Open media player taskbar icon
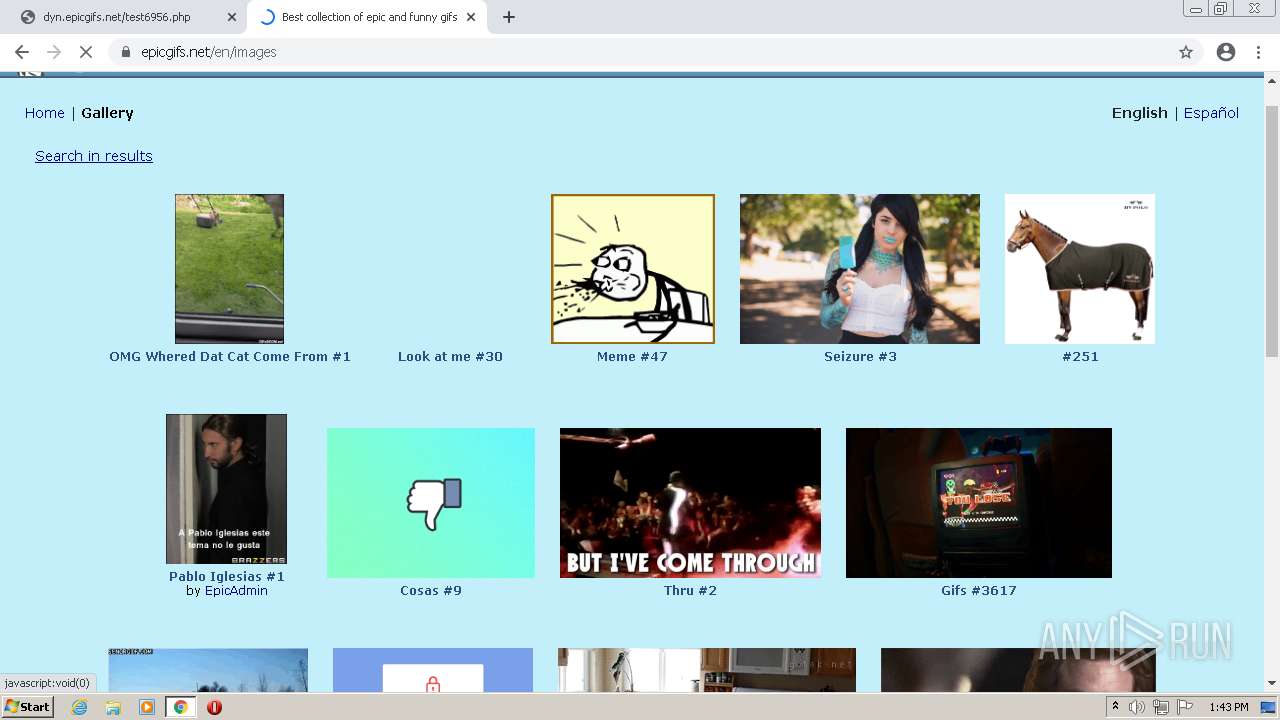1280x720 pixels. [x=147, y=707]
